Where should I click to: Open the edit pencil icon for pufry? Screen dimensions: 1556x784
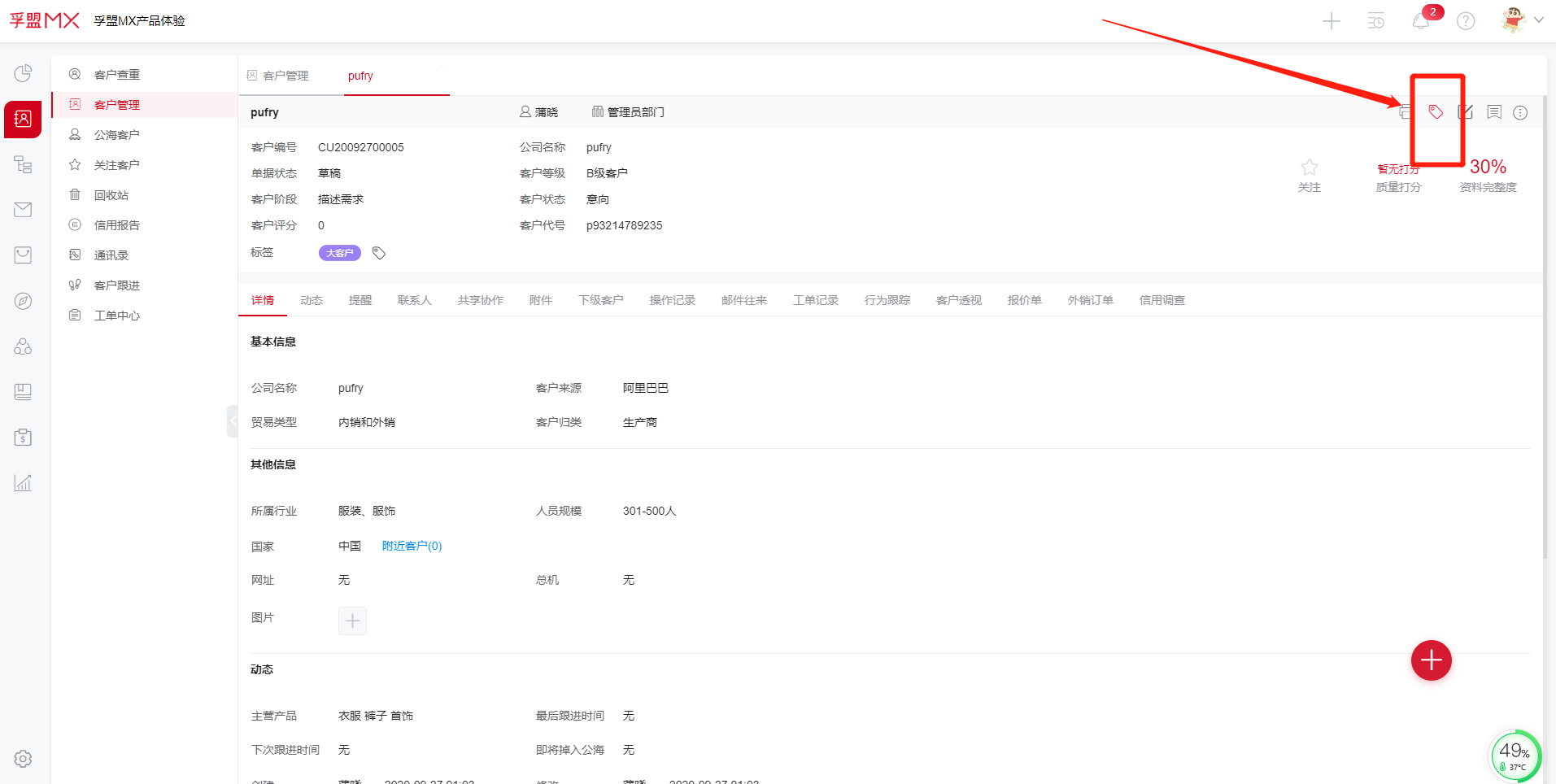click(x=1465, y=112)
